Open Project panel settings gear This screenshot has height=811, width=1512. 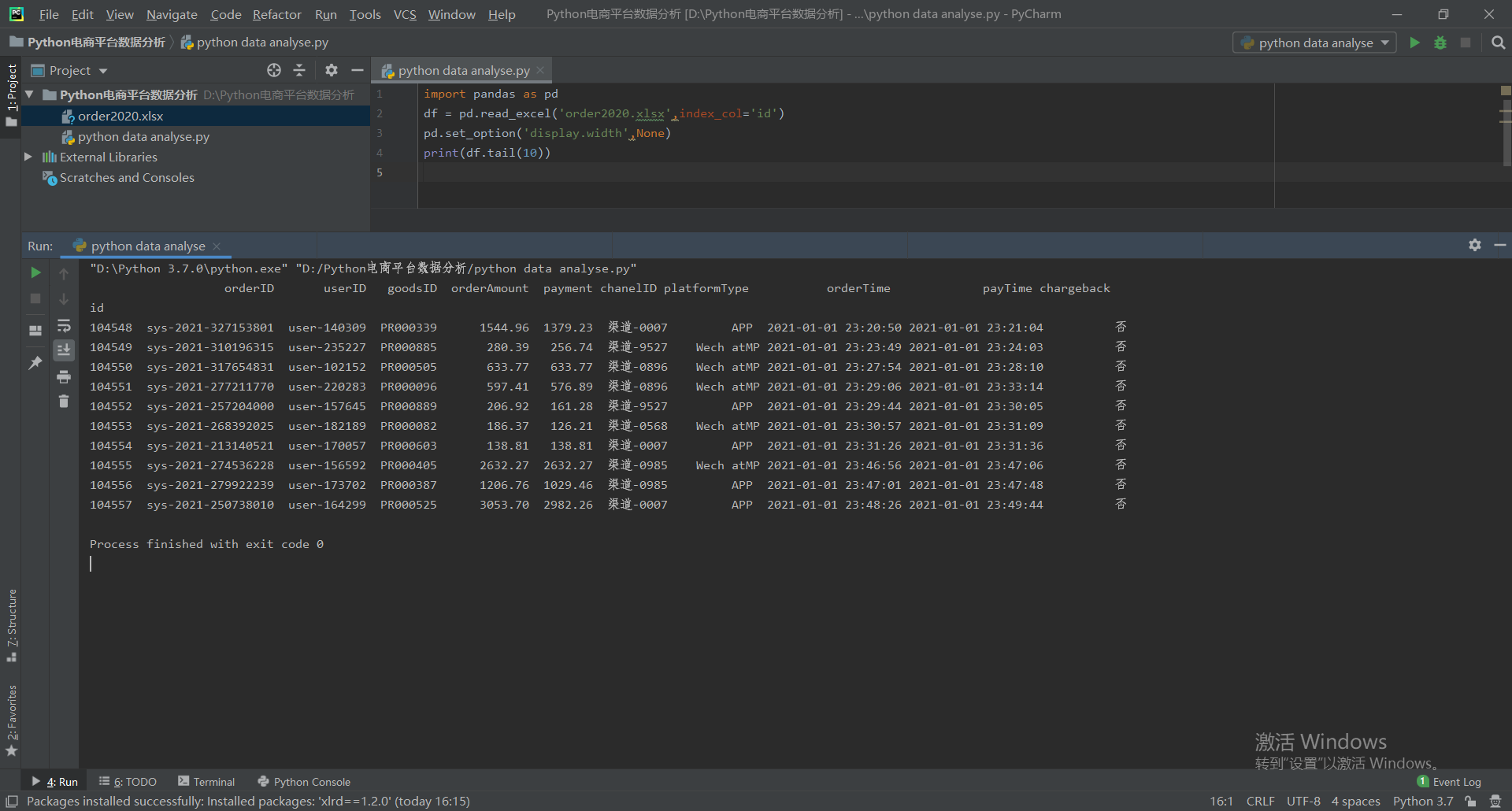[332, 70]
